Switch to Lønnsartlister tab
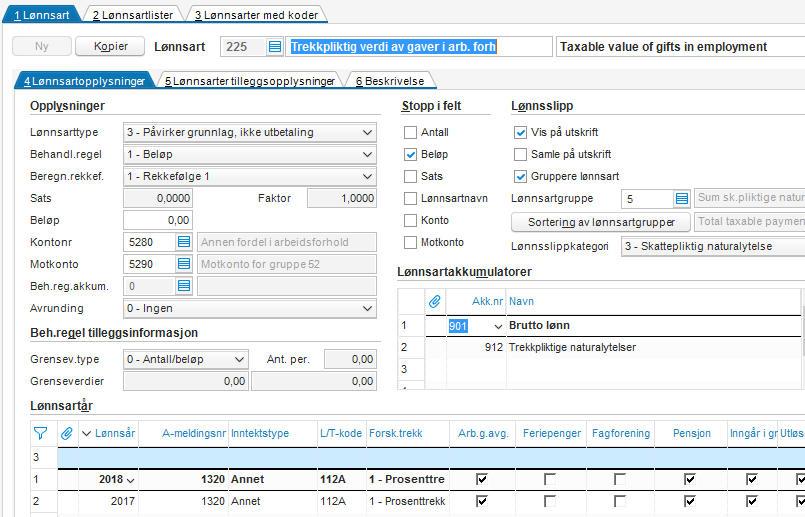 pyautogui.click(x=132, y=15)
